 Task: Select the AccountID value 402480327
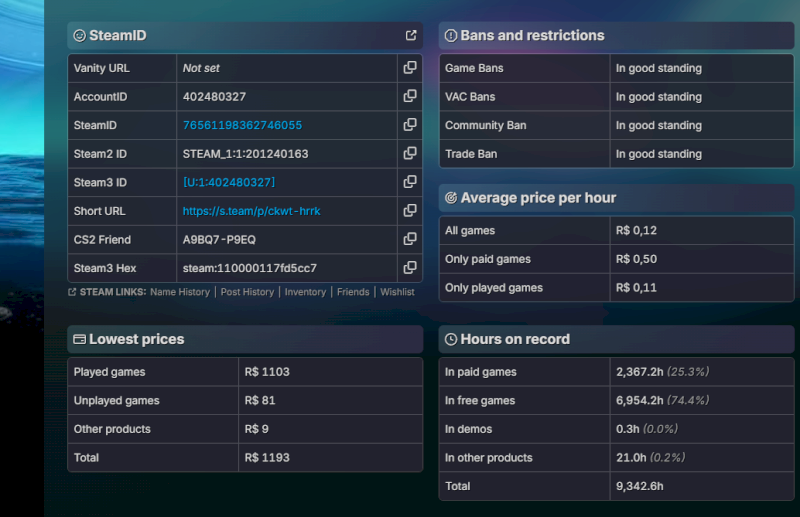coord(214,96)
